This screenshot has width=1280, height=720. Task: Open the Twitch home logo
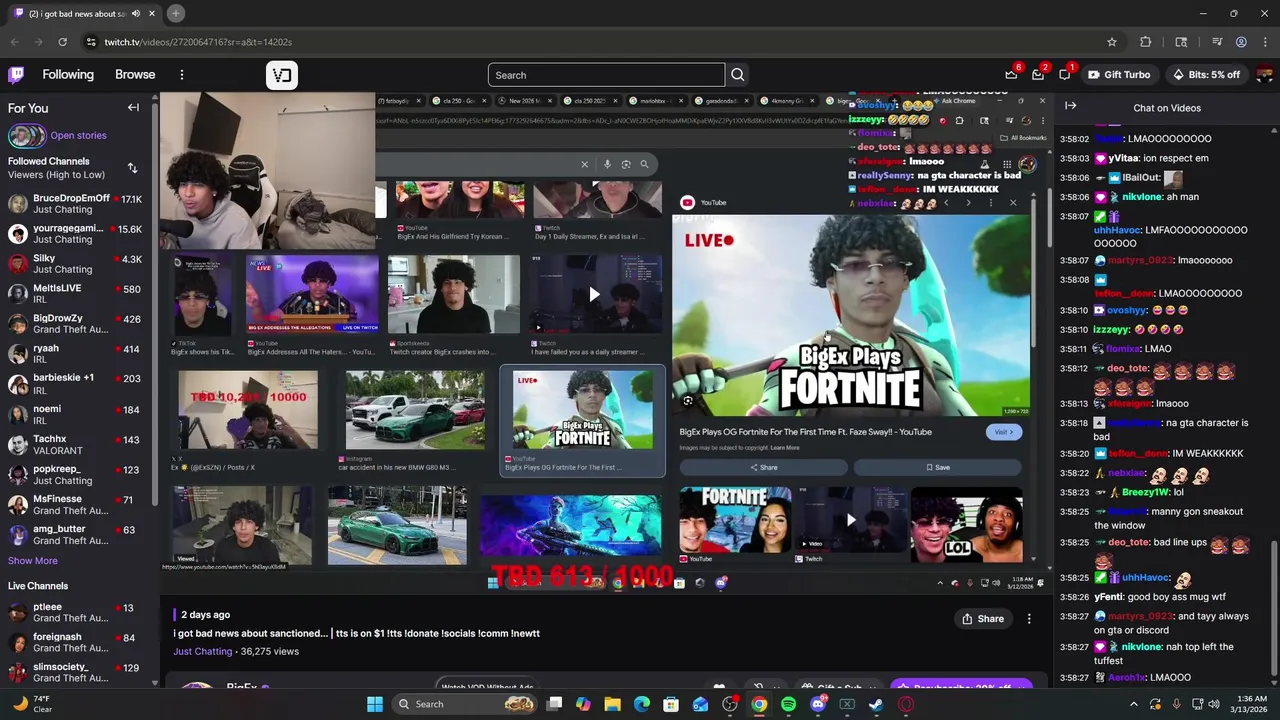(x=16, y=75)
